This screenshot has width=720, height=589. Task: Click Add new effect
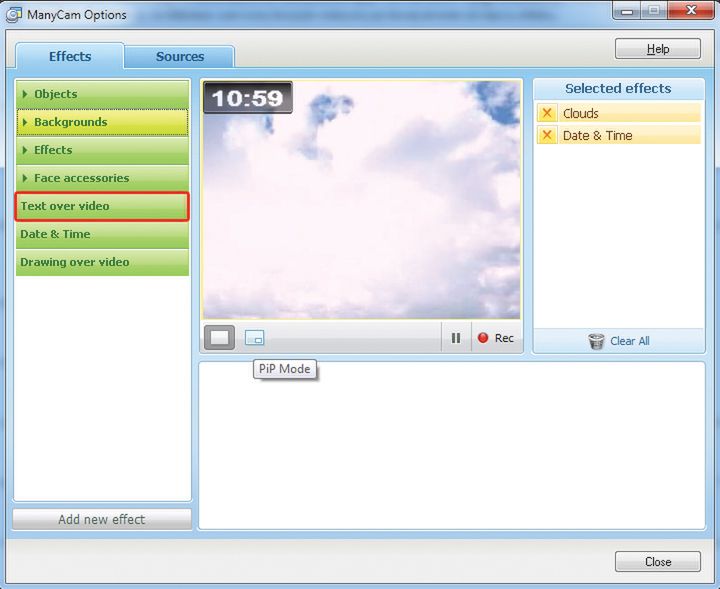[102, 519]
